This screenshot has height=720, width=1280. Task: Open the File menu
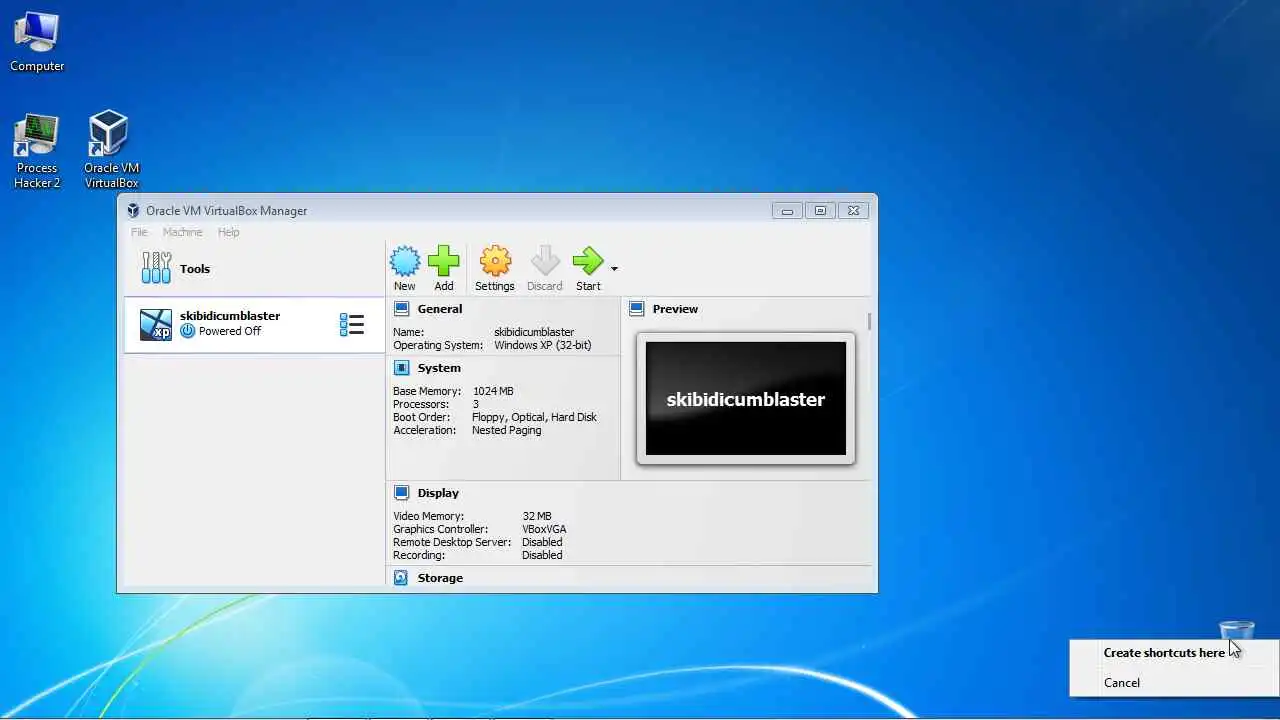coord(139,232)
